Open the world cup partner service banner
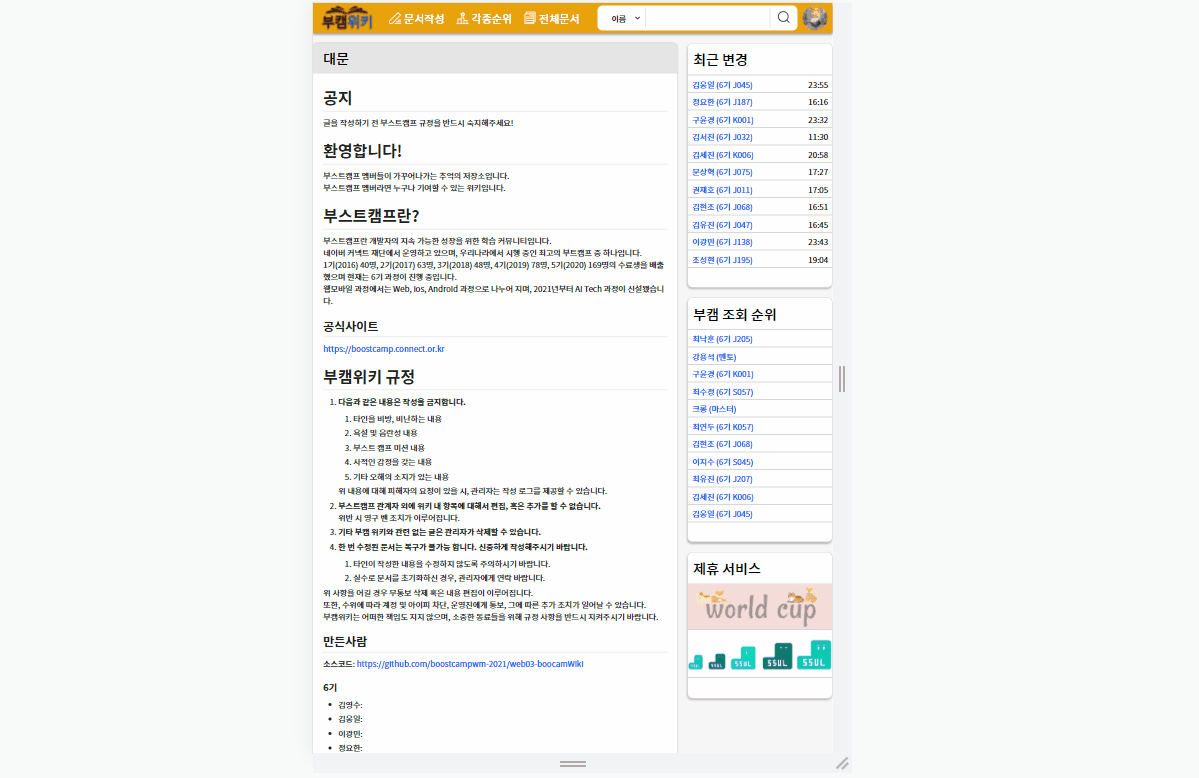1199x778 pixels. click(759, 607)
